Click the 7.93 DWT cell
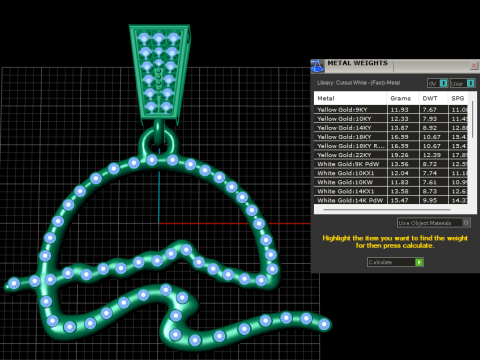Image resolution: width=480 pixels, height=360 pixels. [434, 119]
